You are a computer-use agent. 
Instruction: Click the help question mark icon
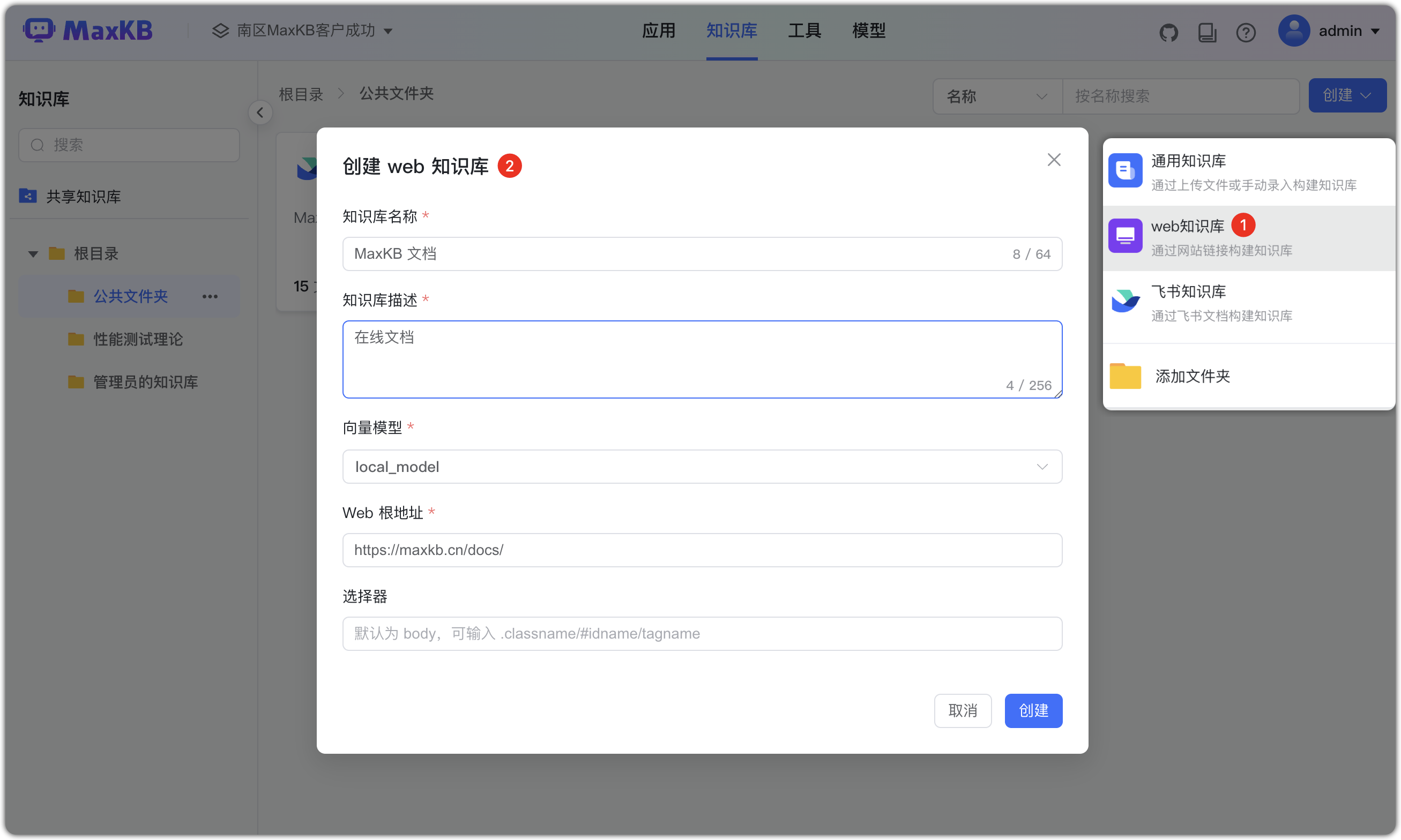point(1245,32)
